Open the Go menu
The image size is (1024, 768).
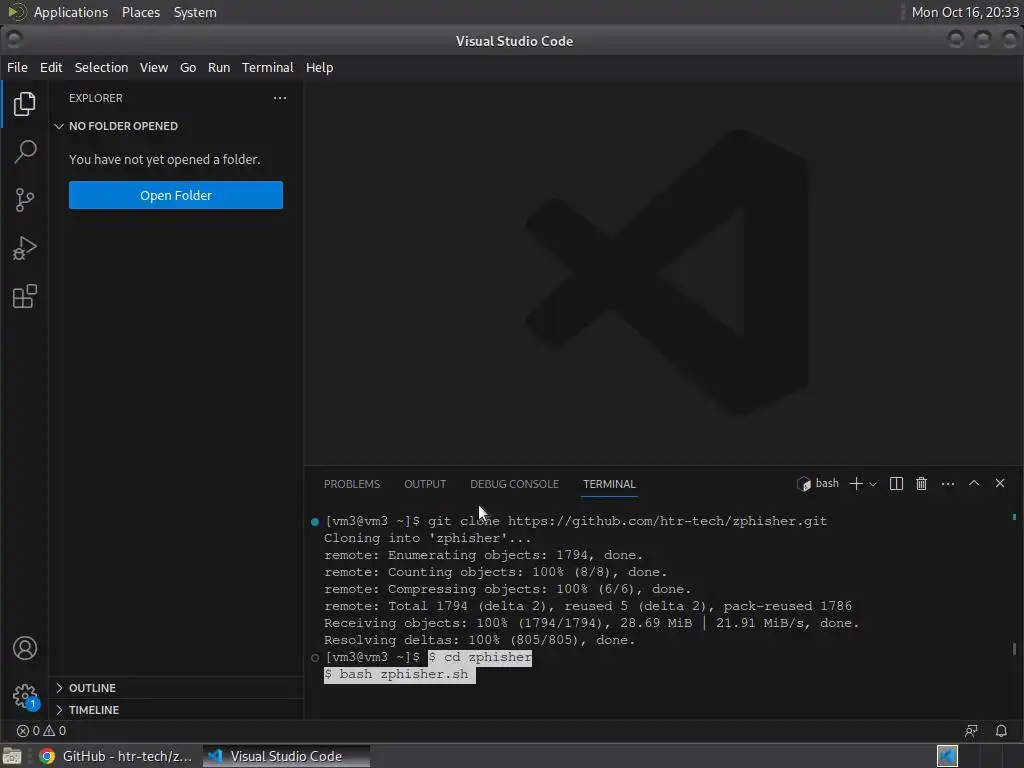click(x=188, y=67)
